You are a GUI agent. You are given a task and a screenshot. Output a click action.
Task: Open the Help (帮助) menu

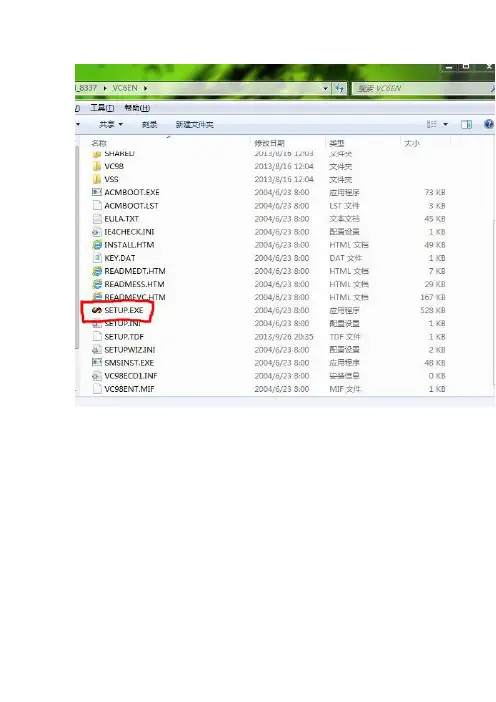pos(137,108)
